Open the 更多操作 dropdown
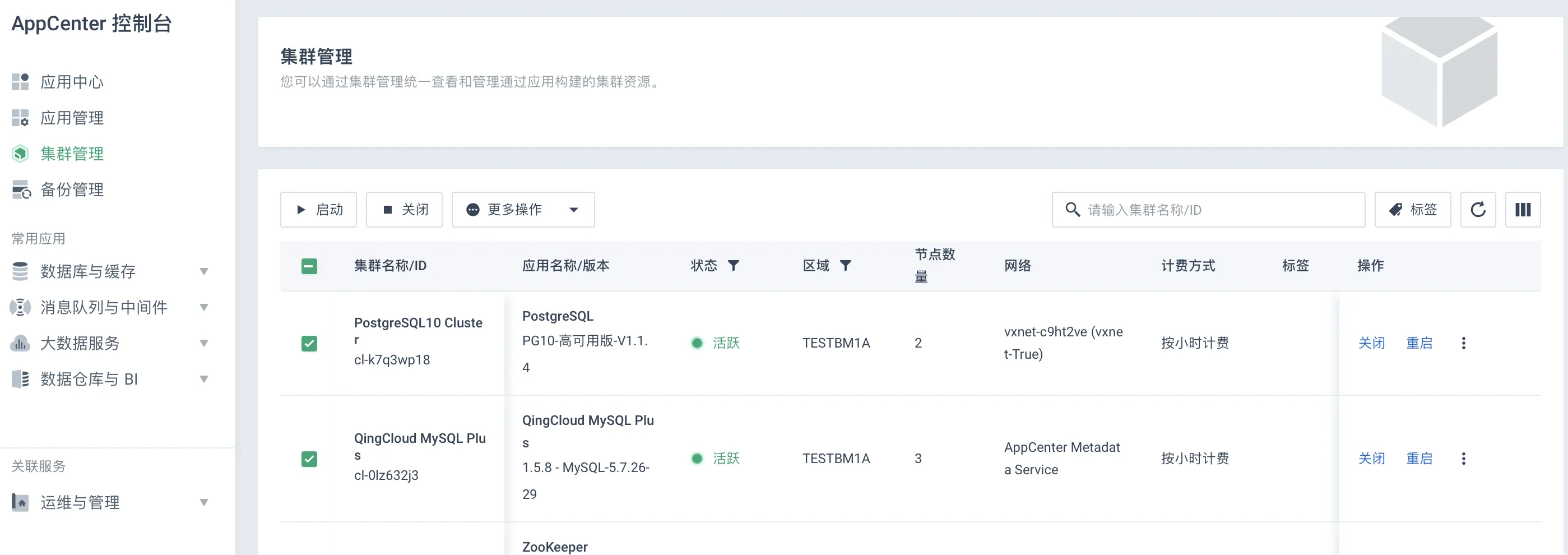 pyautogui.click(x=522, y=210)
